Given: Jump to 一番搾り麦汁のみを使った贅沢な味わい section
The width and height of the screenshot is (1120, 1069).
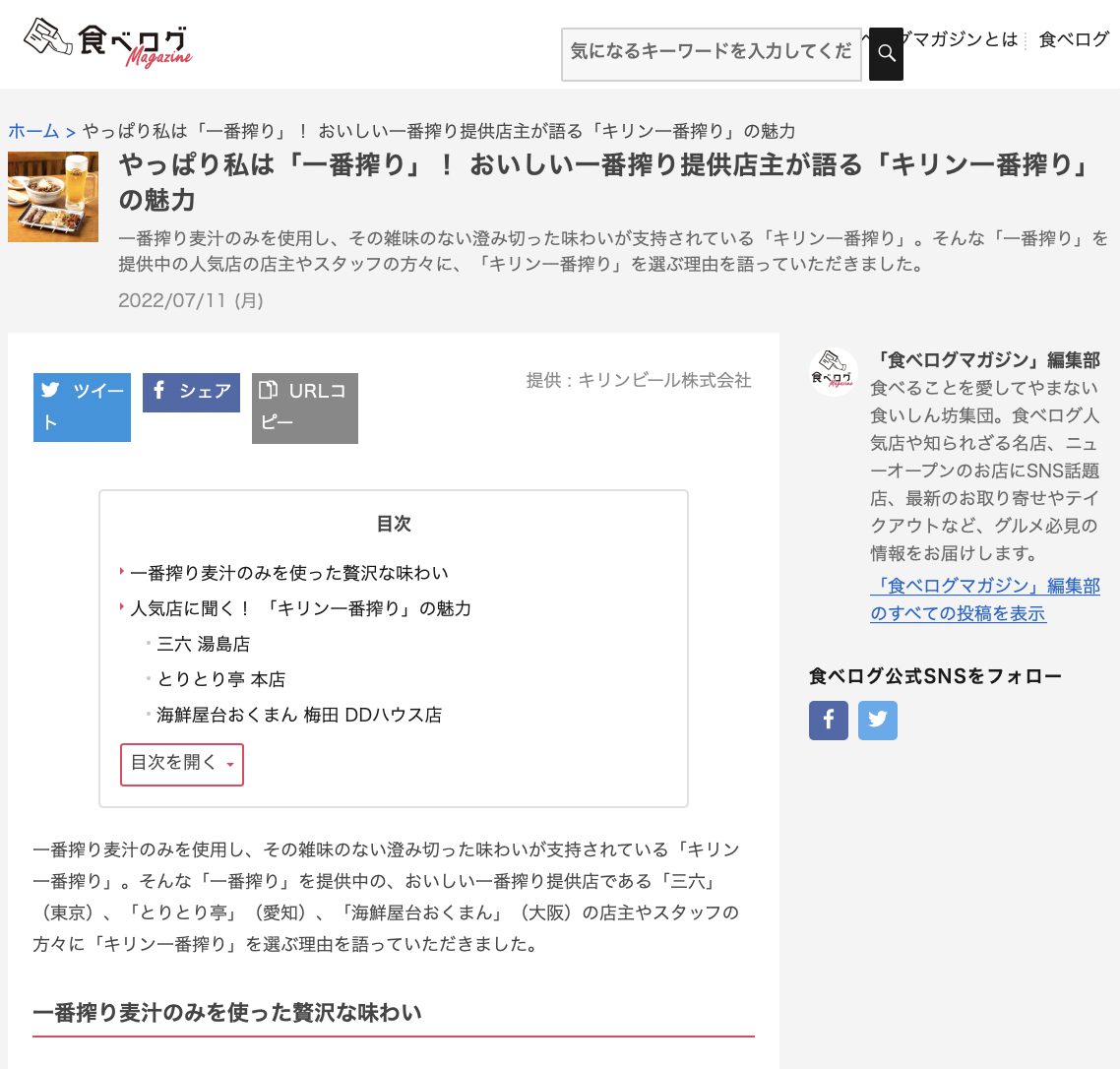Looking at the screenshot, I should 288,573.
